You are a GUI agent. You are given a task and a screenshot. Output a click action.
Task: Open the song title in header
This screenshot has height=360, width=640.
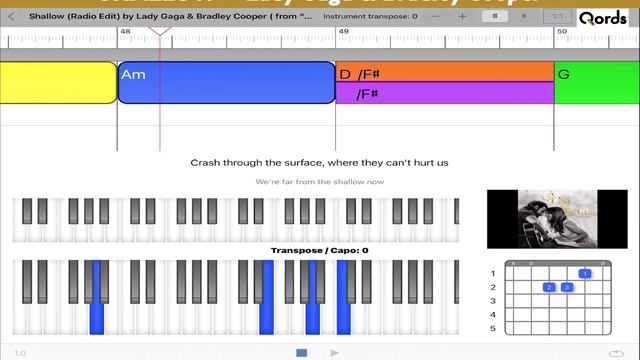point(171,17)
